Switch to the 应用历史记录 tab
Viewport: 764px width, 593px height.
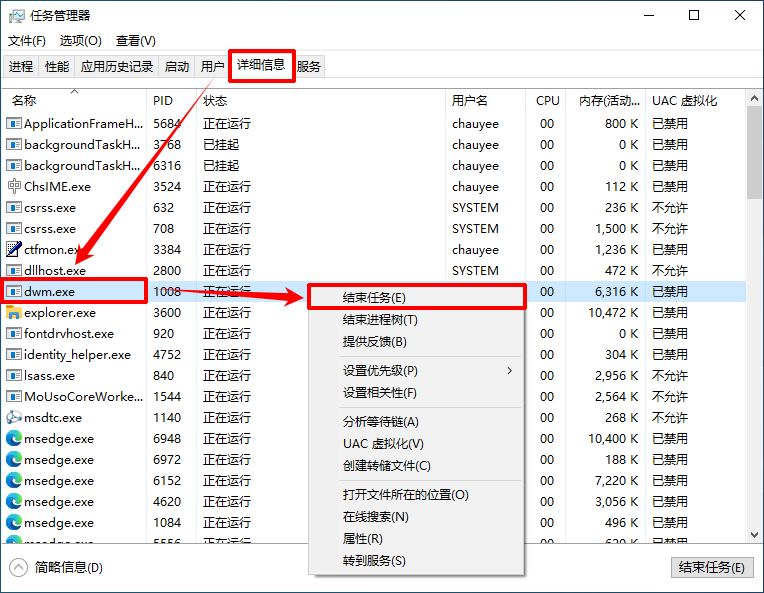(117, 66)
